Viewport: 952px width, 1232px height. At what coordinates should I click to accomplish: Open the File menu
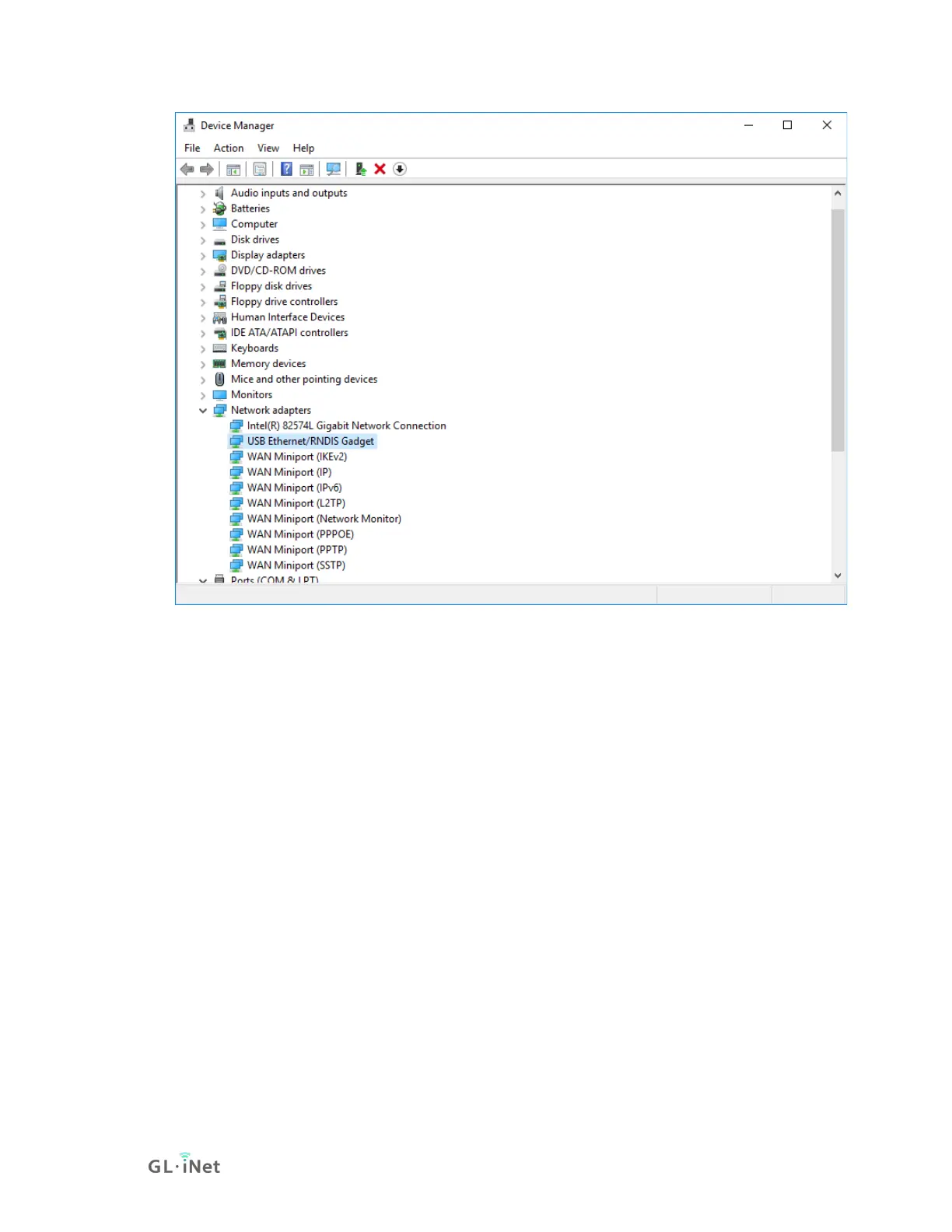tap(192, 148)
